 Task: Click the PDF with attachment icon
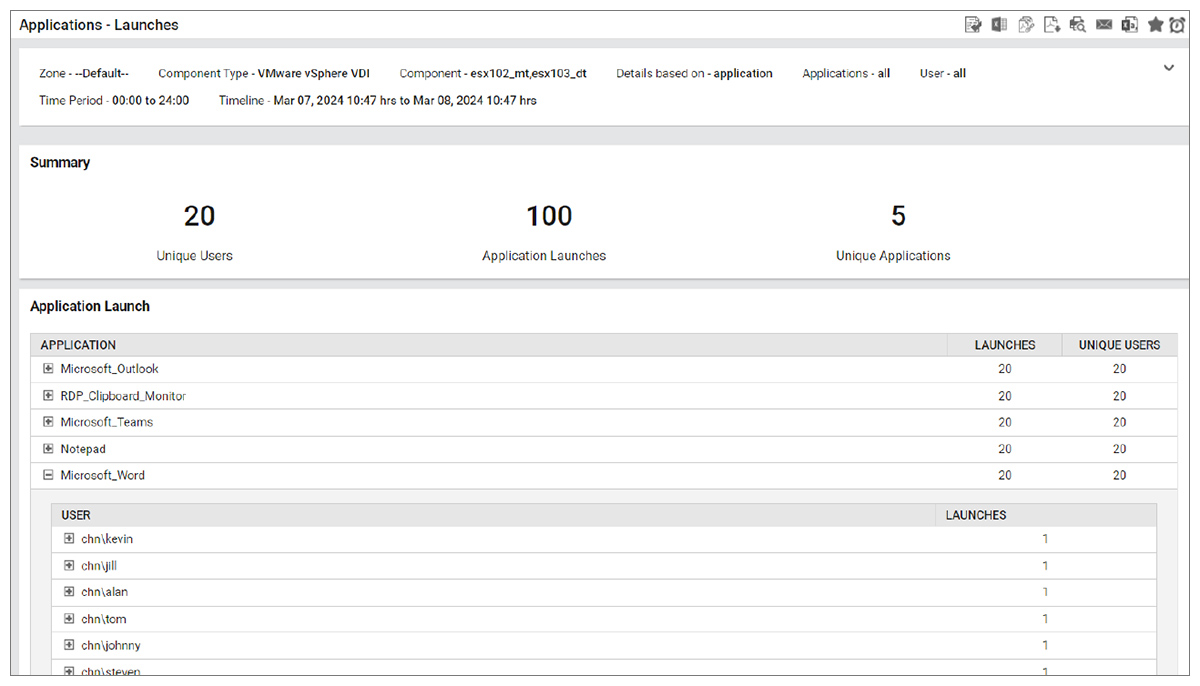tap(1025, 25)
